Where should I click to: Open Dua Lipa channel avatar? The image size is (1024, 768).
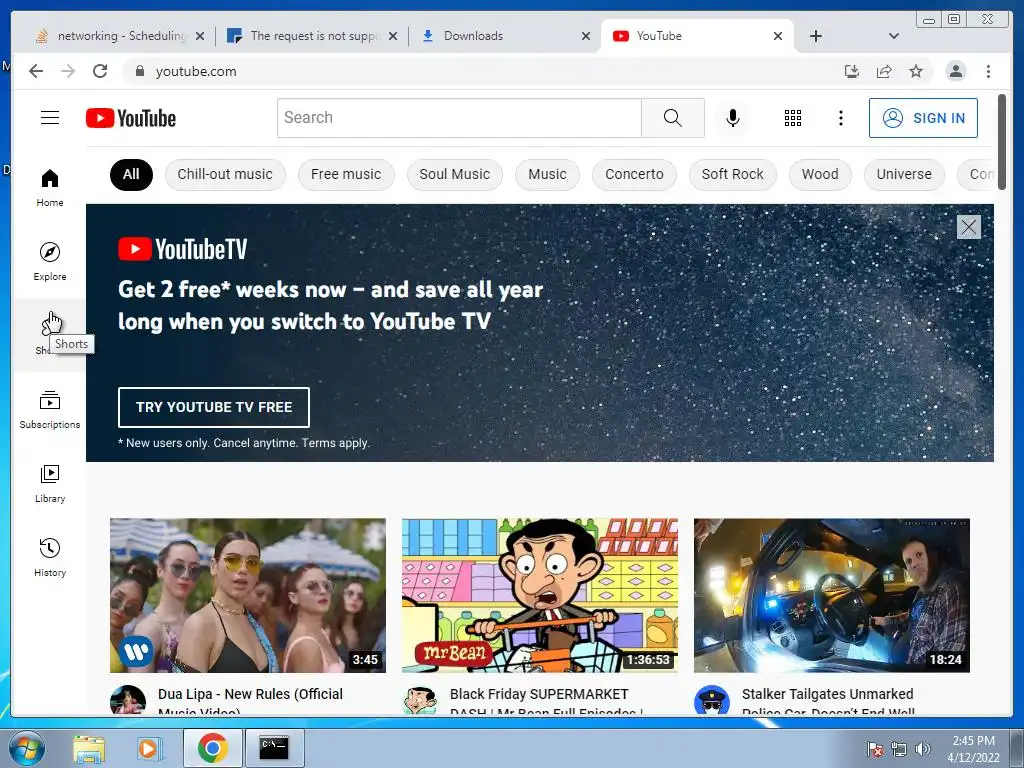(127, 700)
